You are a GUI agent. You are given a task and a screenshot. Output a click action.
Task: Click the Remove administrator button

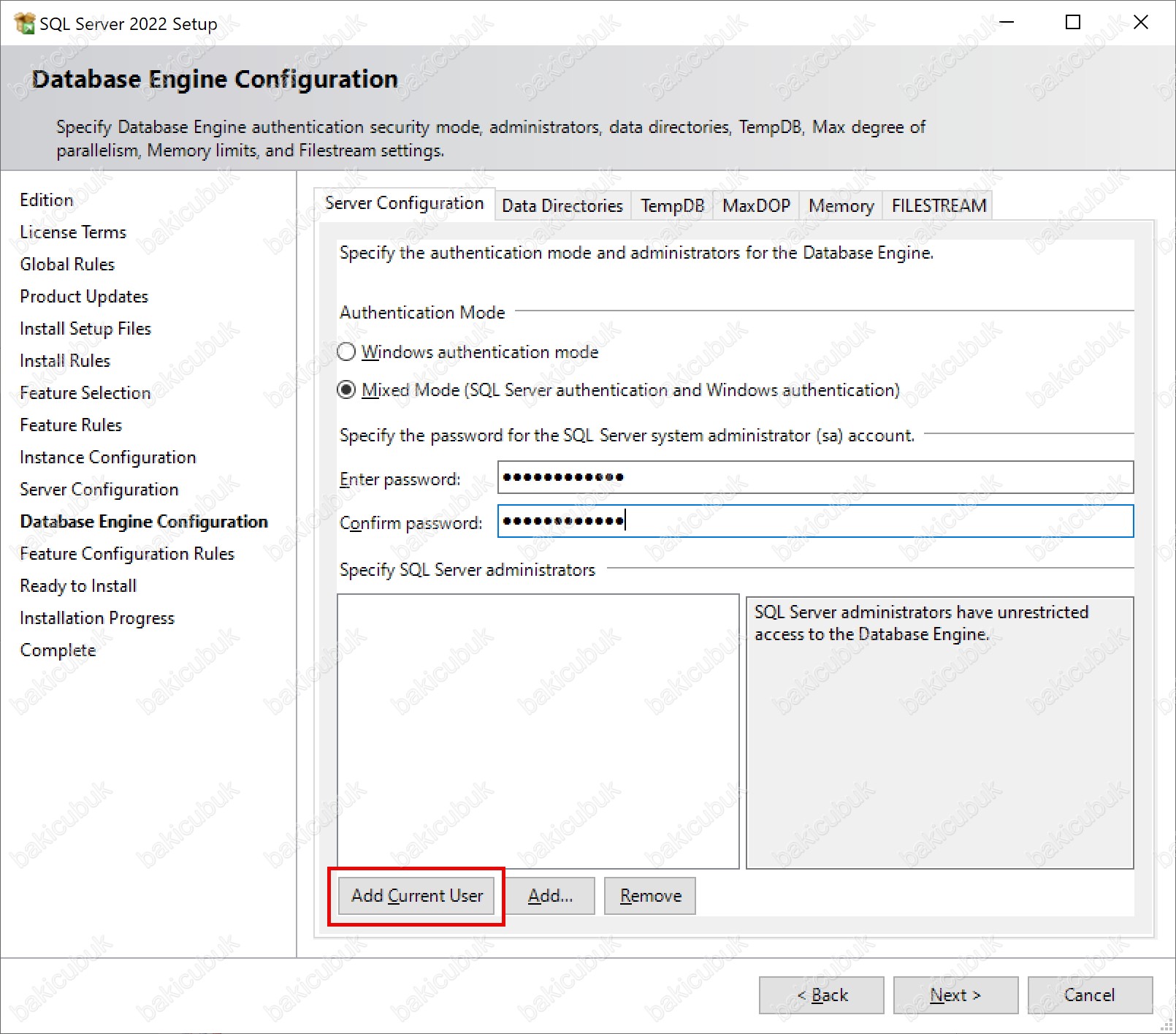[650, 896]
